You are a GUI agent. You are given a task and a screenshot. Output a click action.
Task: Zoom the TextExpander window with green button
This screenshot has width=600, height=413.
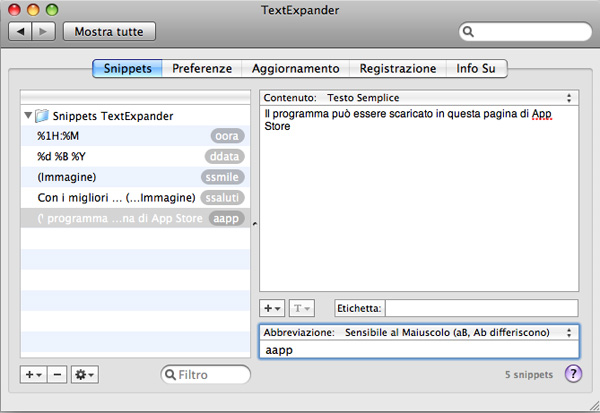52,10
